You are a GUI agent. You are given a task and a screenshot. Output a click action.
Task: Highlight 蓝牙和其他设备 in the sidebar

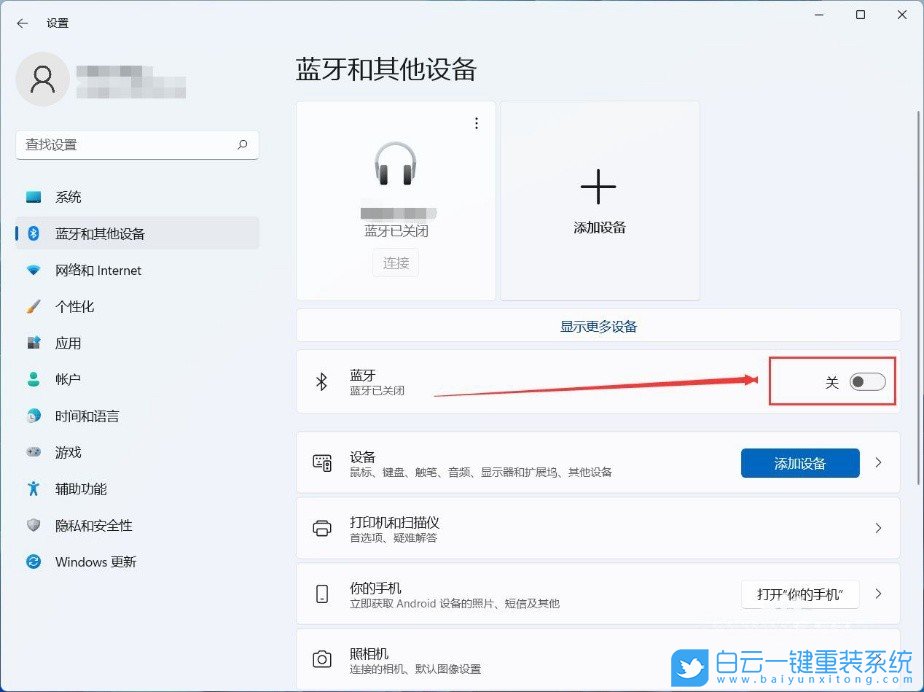pos(97,234)
